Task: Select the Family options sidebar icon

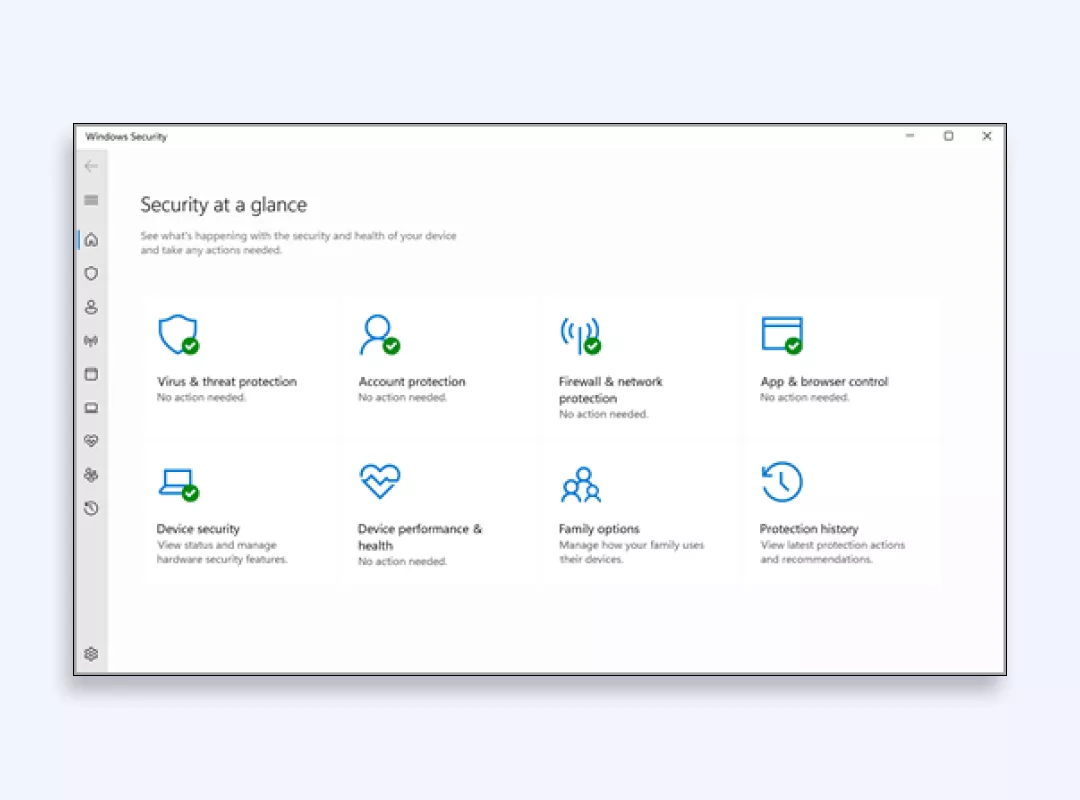Action: click(x=91, y=475)
